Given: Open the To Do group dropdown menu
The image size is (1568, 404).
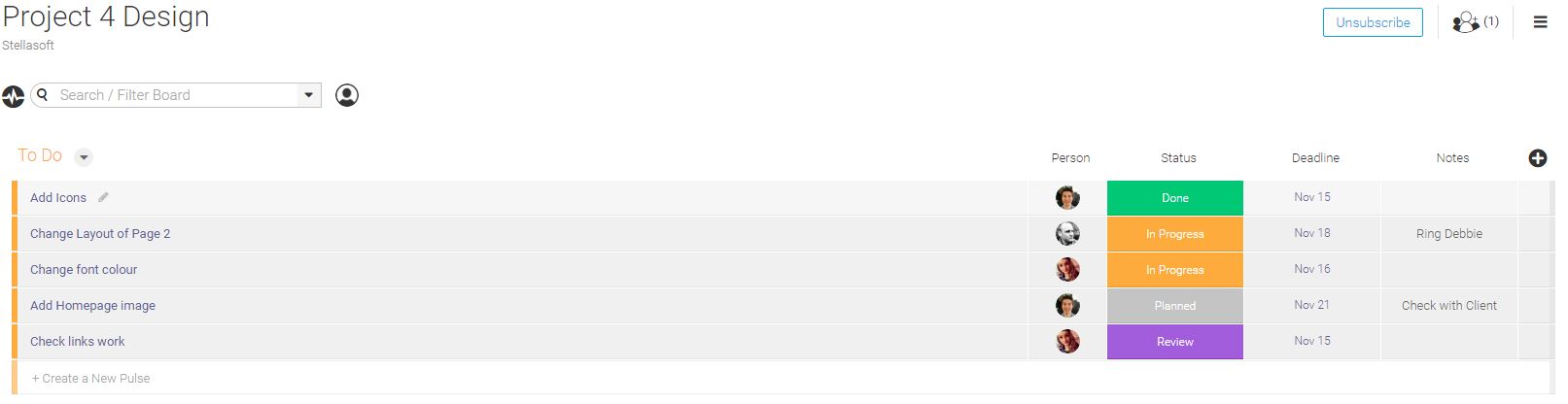Looking at the screenshot, I should coord(84,157).
